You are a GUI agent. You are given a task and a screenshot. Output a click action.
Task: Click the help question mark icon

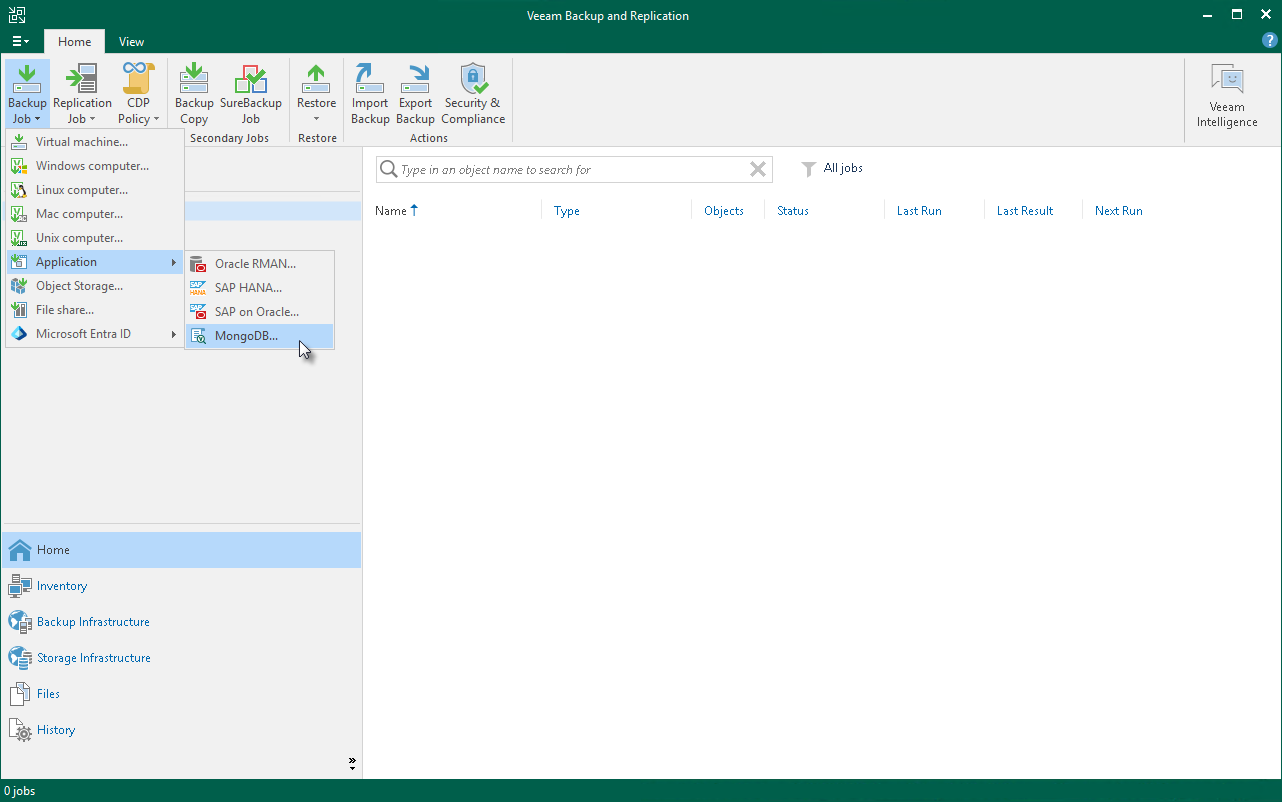click(x=1270, y=41)
